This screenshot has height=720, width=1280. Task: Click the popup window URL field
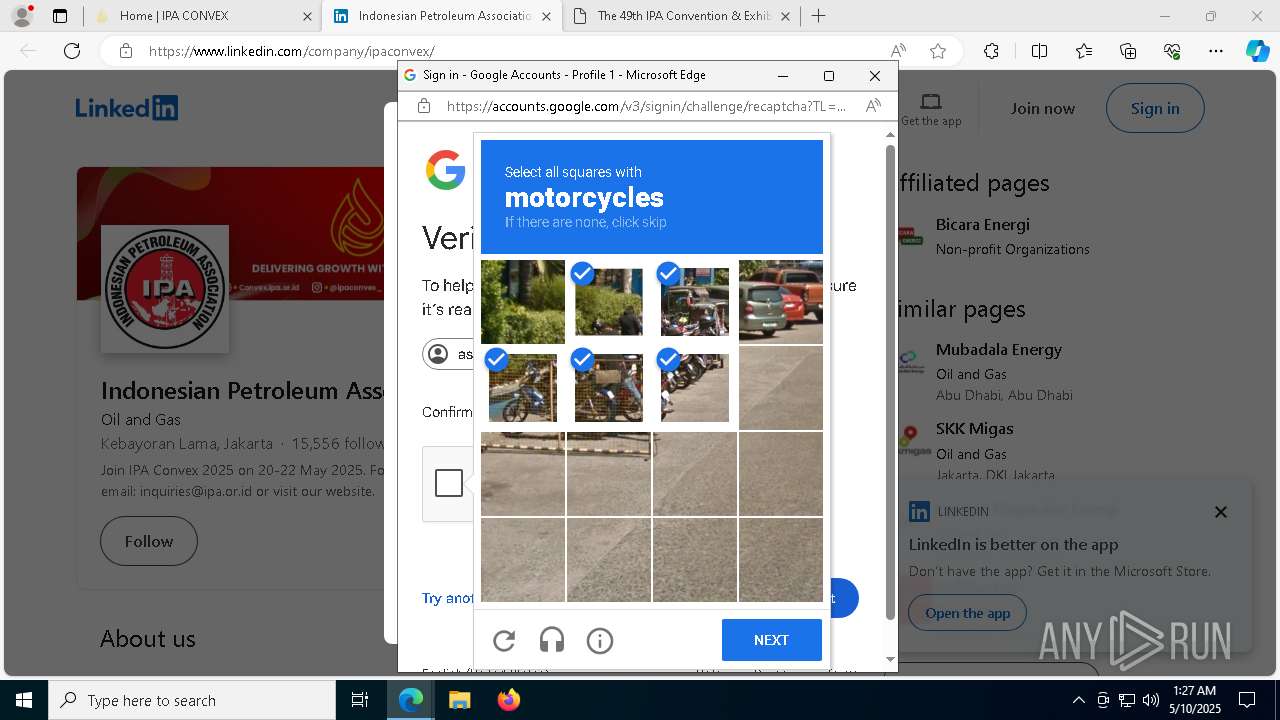[x=646, y=106]
